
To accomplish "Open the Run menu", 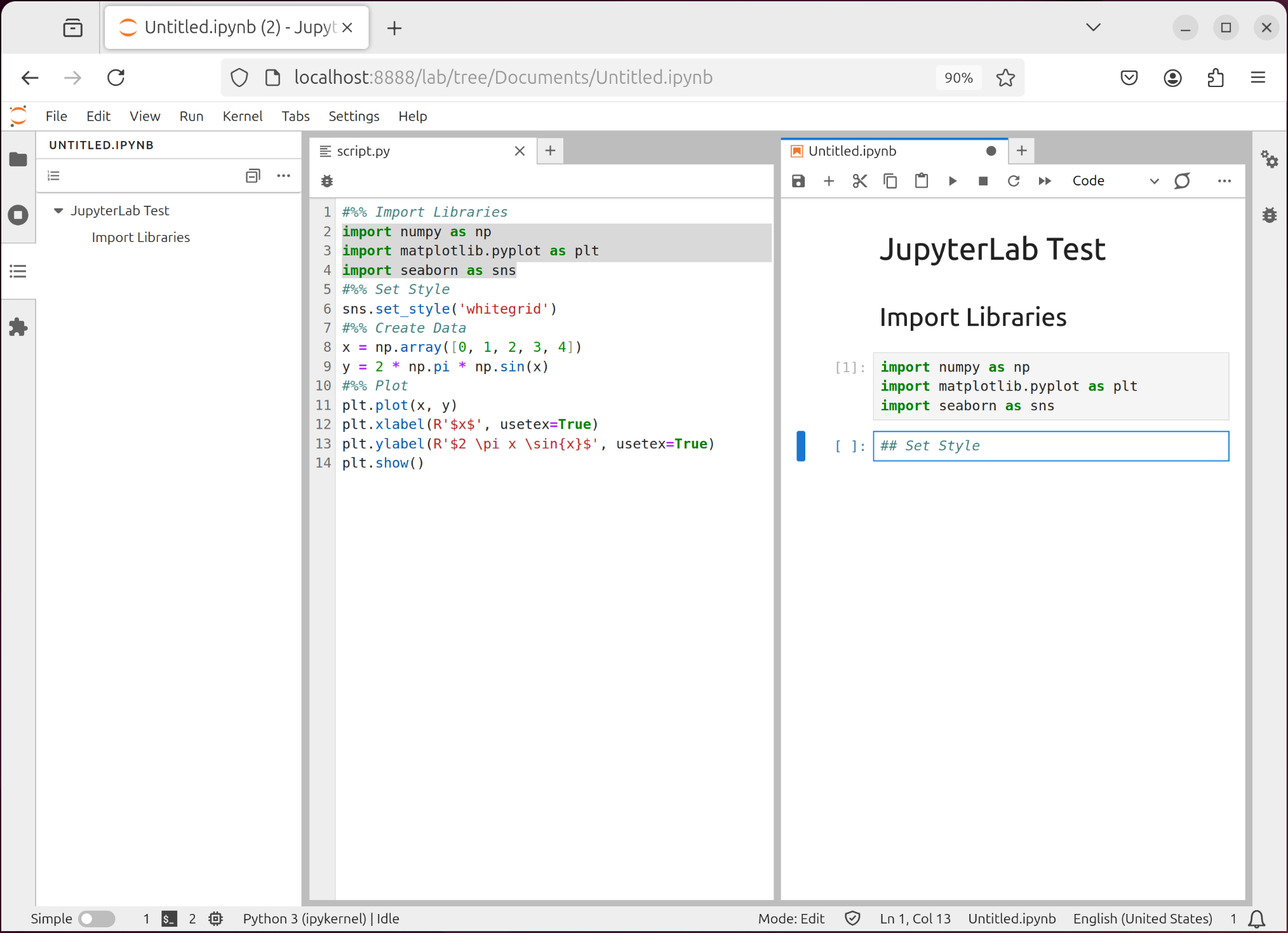I will (191, 116).
